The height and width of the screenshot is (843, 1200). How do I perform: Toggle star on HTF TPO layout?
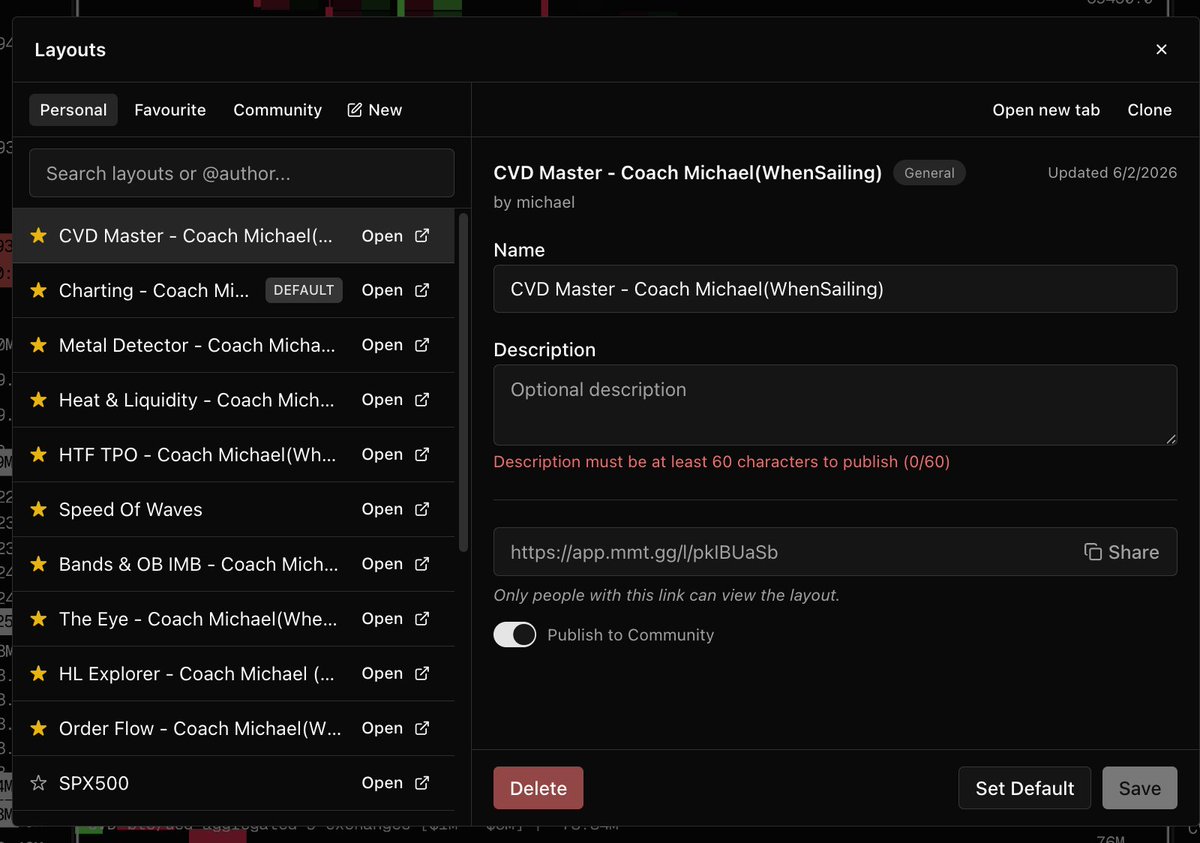38,455
